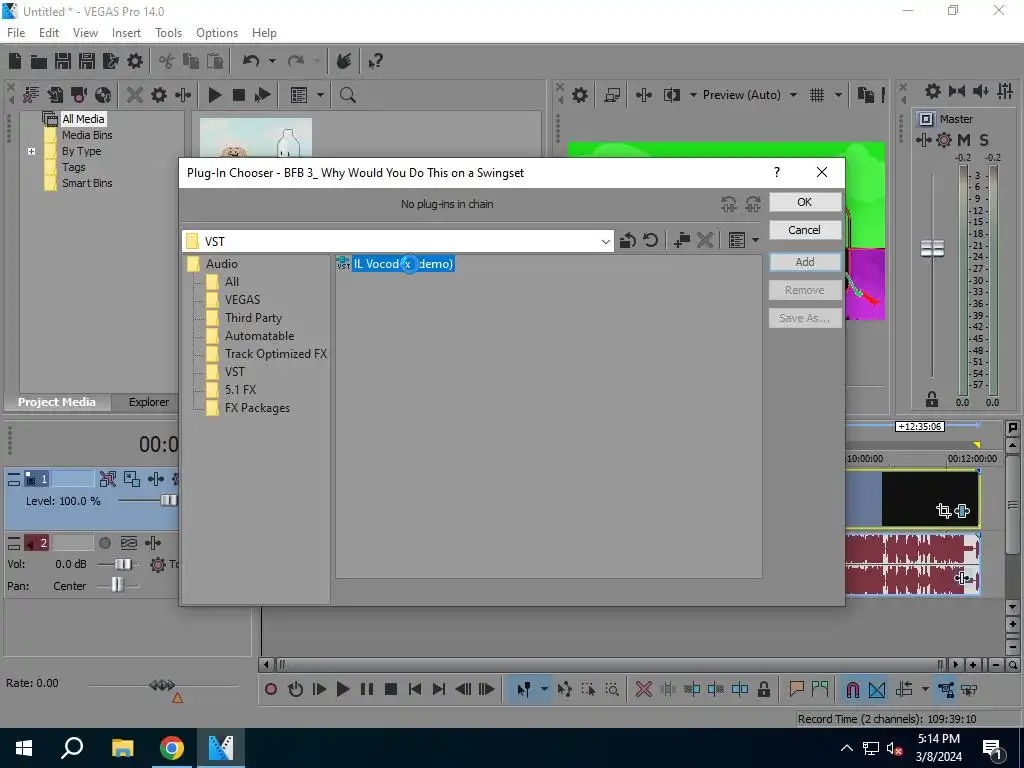Open the Event Pan/Crop icon on video clip
1024x768 pixels.
943,511
